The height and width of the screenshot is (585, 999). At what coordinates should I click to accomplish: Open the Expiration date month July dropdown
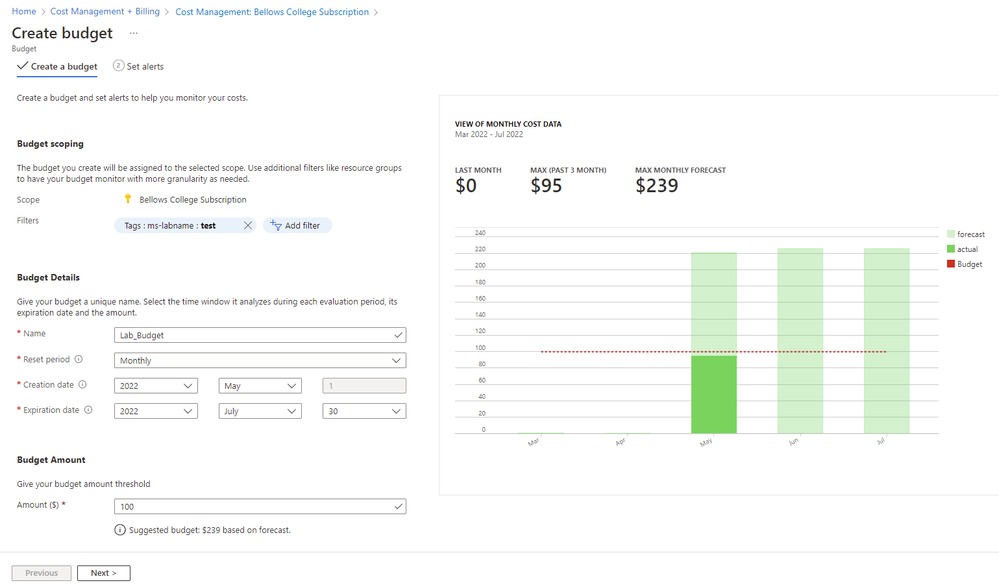260,411
